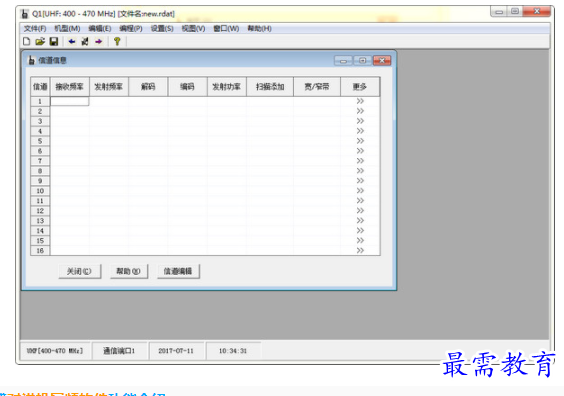Click status bar 通信端口1 entry
This screenshot has width=564, height=396.
(119, 351)
